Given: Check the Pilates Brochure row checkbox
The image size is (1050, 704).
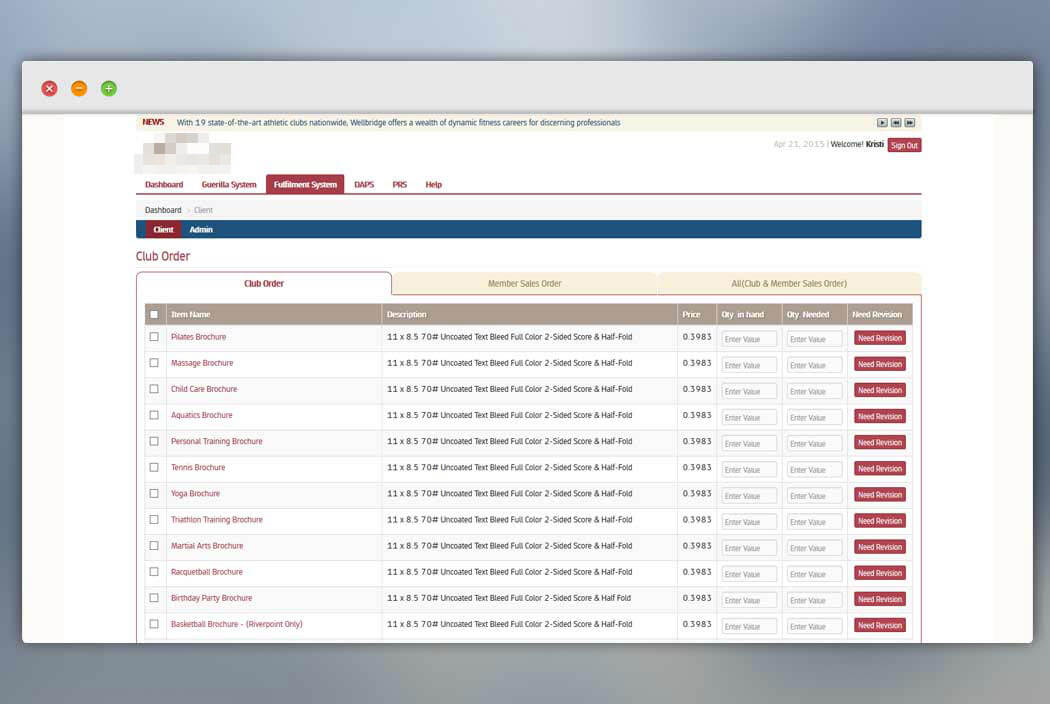Looking at the screenshot, I should pos(154,337).
